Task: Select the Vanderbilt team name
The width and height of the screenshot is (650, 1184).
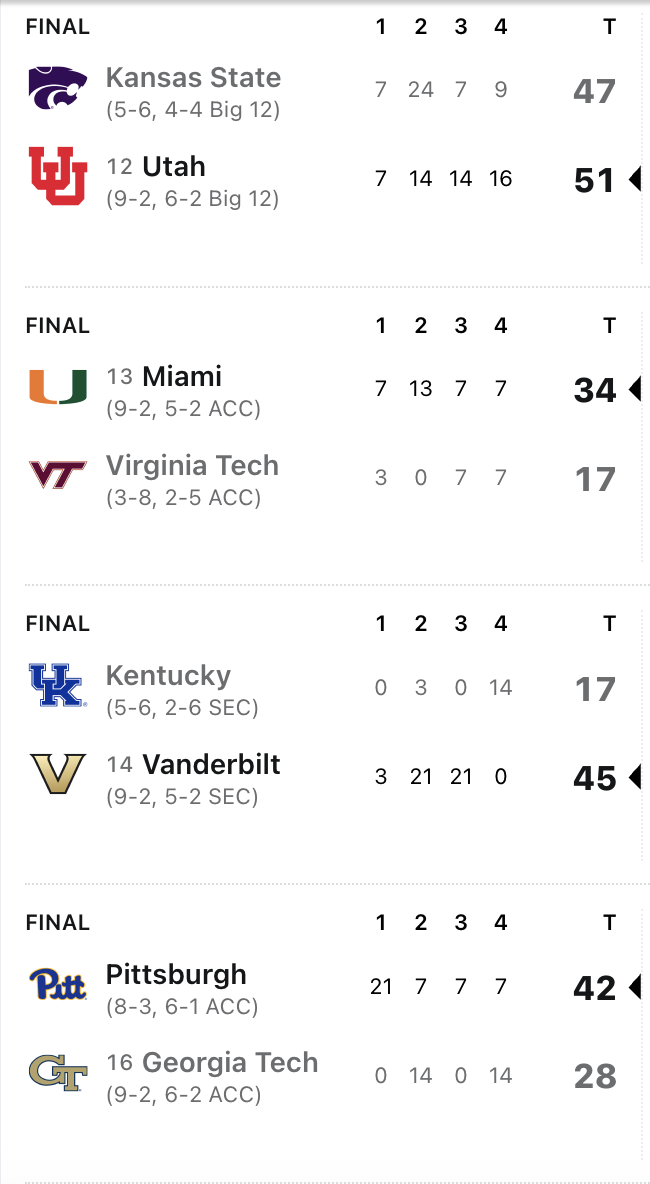Action: pyautogui.click(x=211, y=765)
